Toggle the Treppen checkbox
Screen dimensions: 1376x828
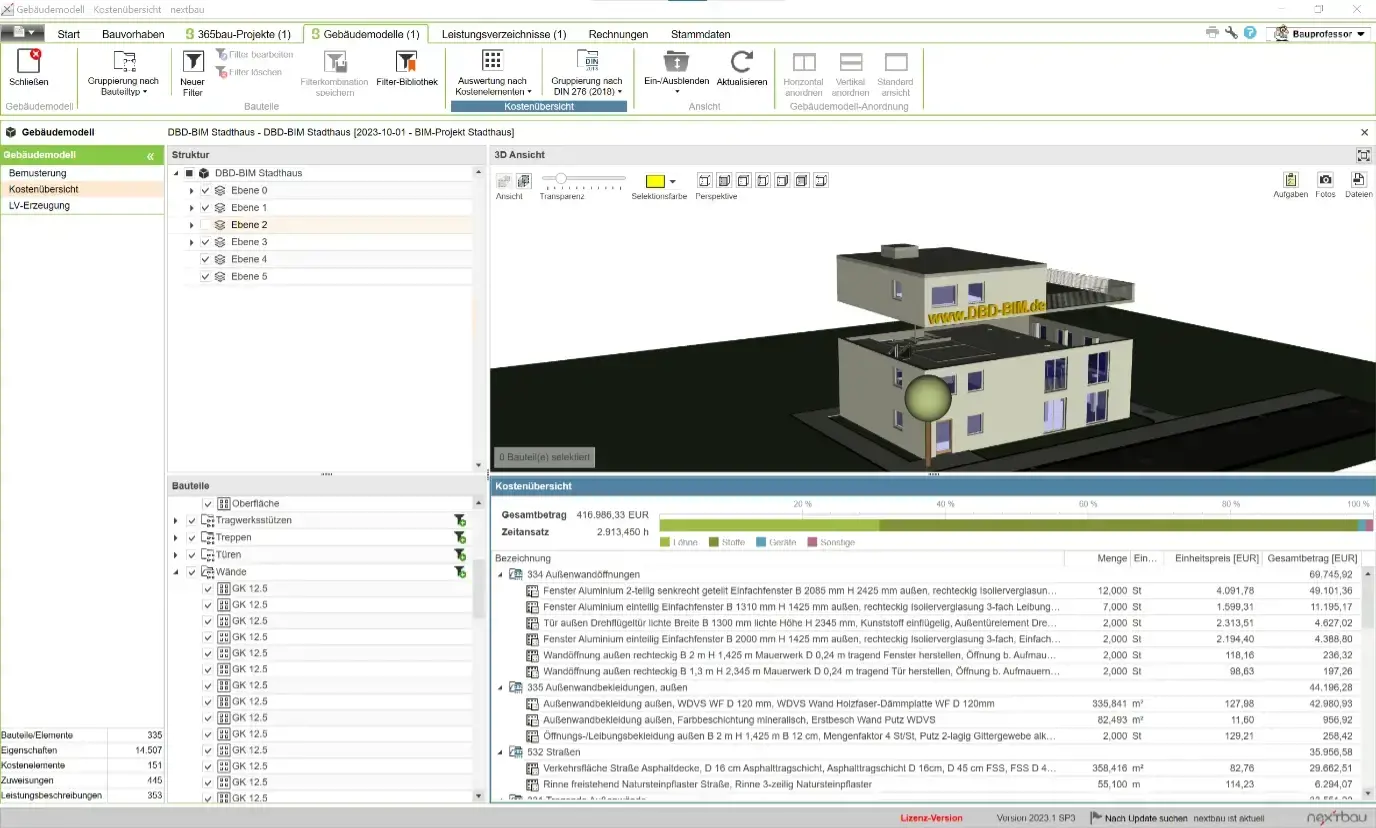point(192,538)
